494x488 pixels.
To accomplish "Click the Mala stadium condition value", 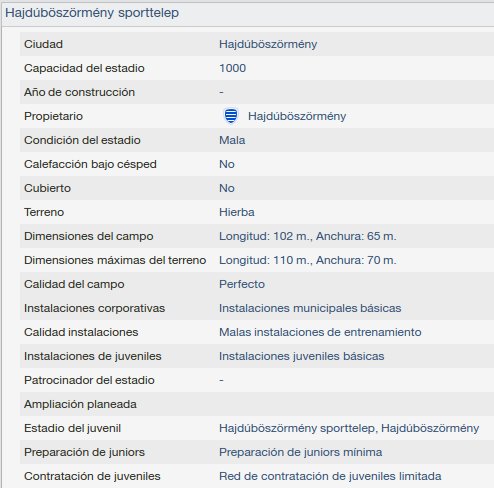I will pyautogui.click(x=232, y=140).
